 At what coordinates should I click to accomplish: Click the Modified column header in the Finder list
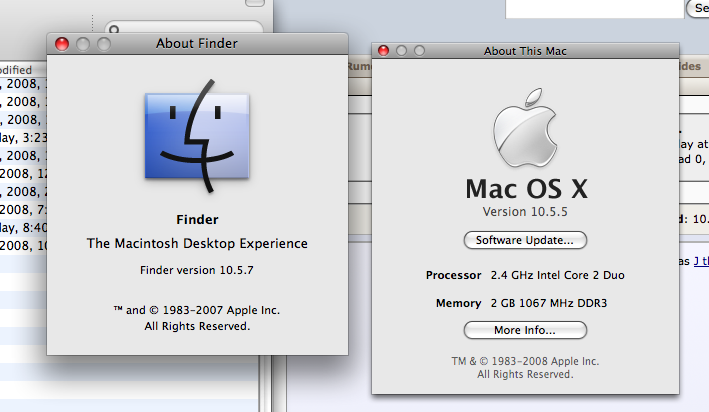point(23,70)
